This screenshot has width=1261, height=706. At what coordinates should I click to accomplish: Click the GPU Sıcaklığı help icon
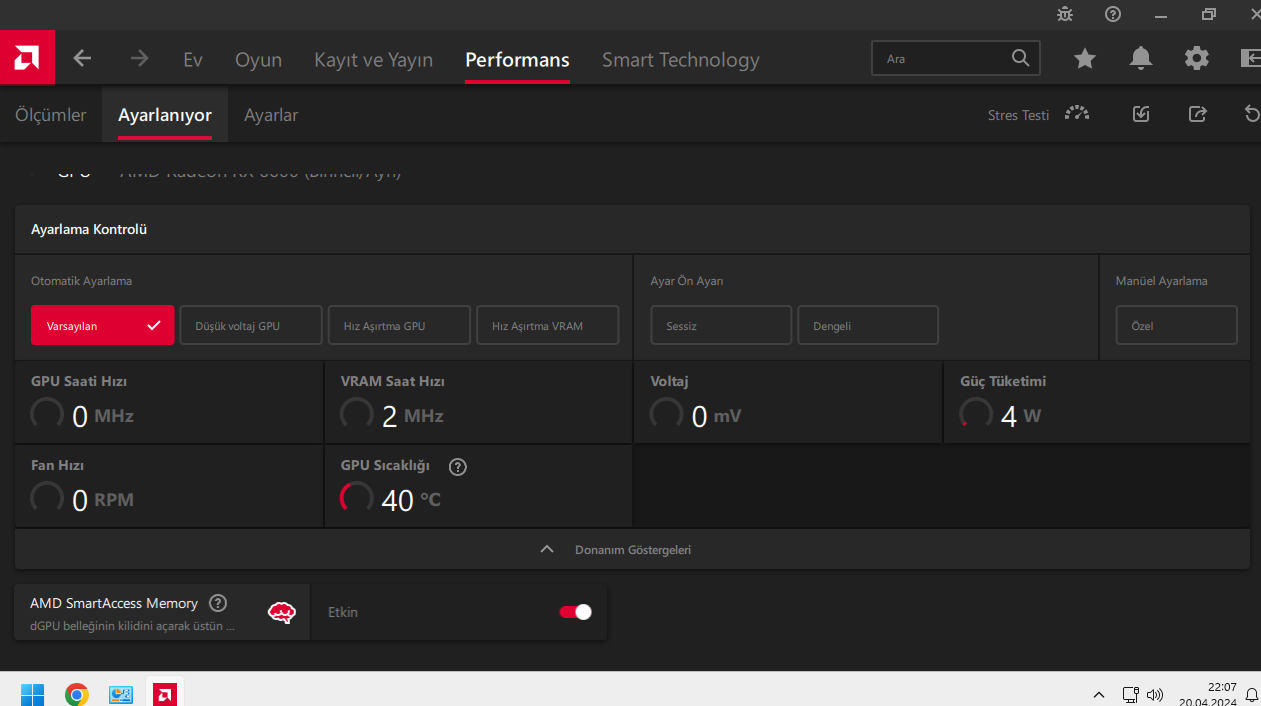tap(458, 466)
